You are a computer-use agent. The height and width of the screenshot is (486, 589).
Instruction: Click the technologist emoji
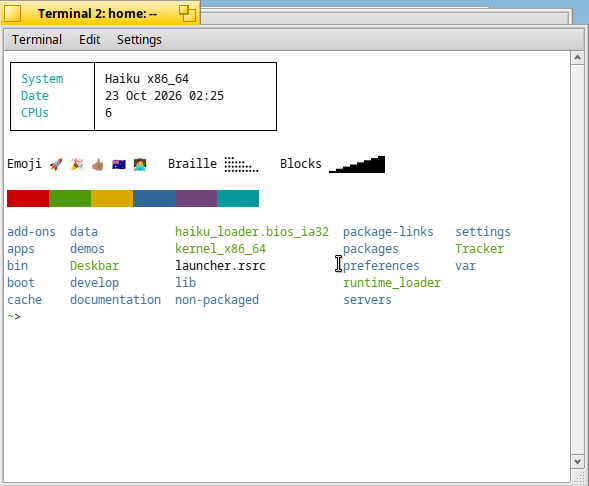[x=140, y=164]
